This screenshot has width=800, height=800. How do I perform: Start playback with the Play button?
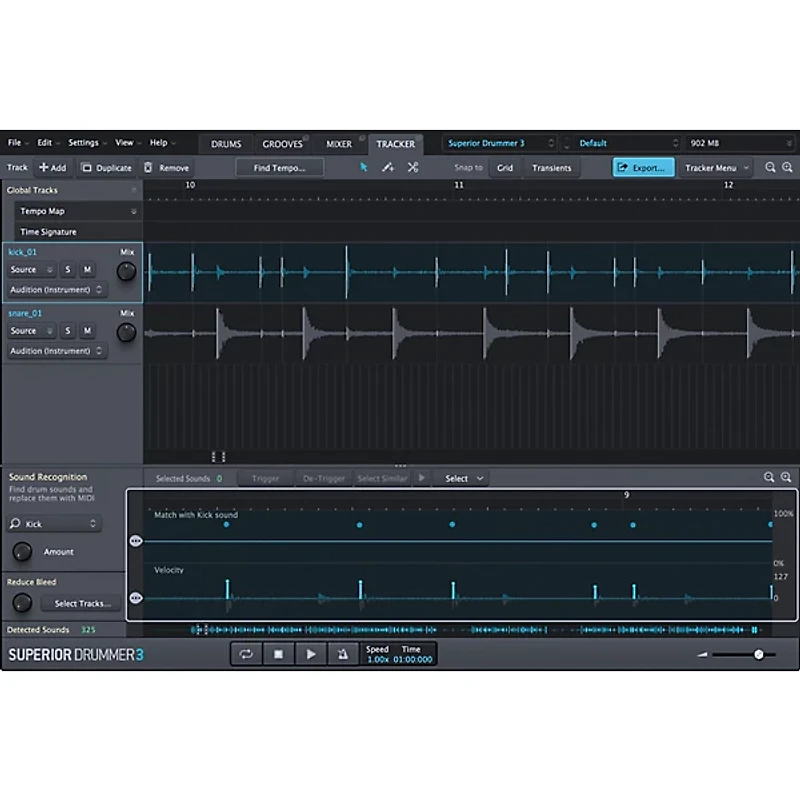click(x=311, y=654)
